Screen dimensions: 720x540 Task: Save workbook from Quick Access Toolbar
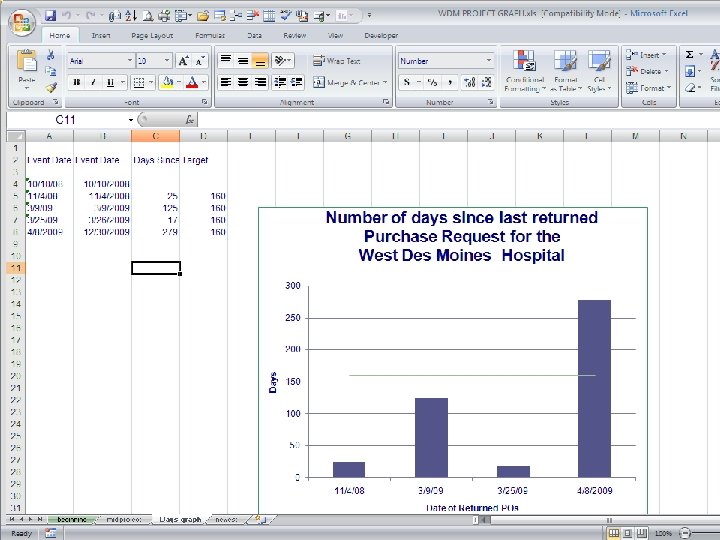click(51, 16)
